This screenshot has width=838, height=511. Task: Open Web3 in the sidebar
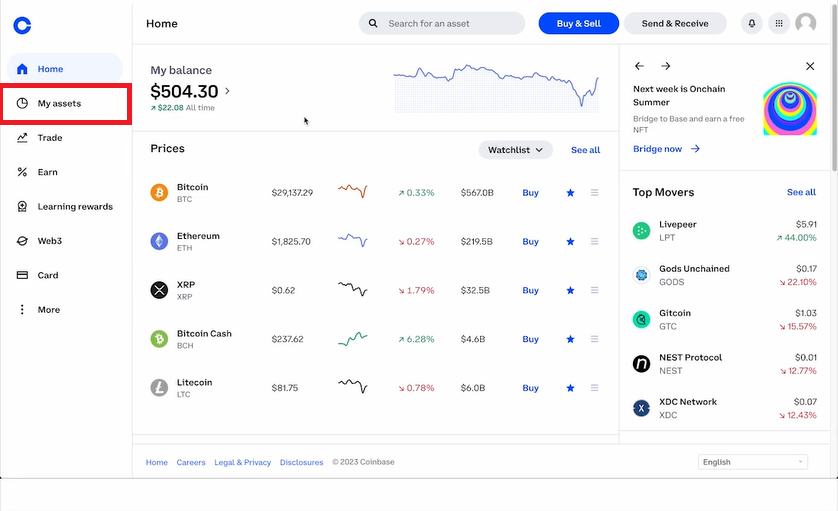pyautogui.click(x=64, y=241)
